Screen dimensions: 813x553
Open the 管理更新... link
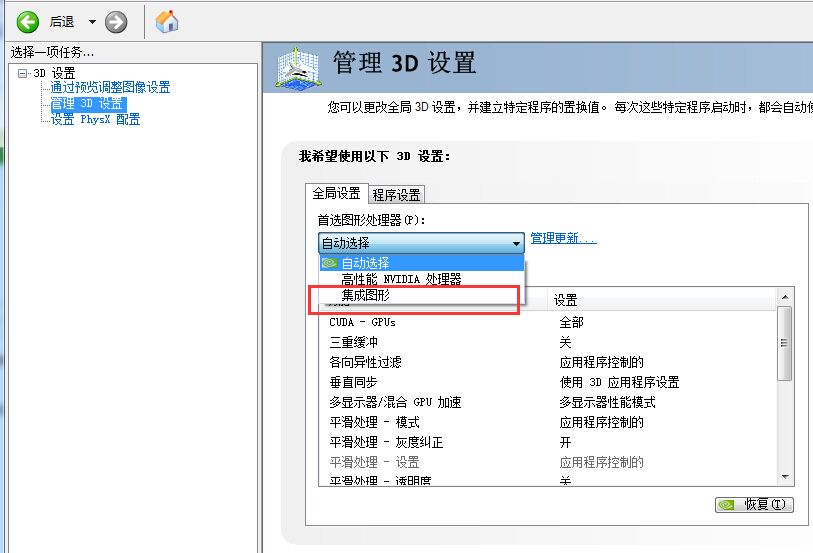click(563, 238)
